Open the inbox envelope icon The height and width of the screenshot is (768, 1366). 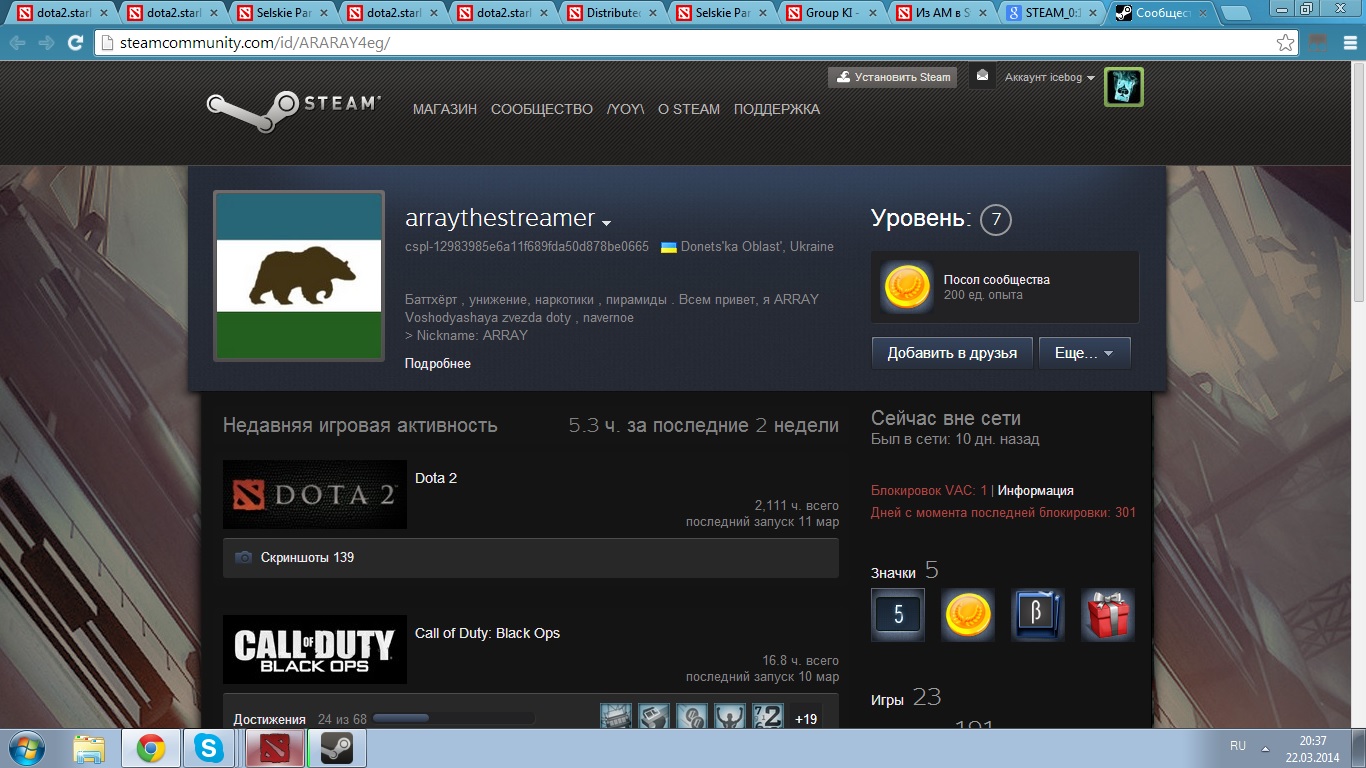click(x=982, y=76)
